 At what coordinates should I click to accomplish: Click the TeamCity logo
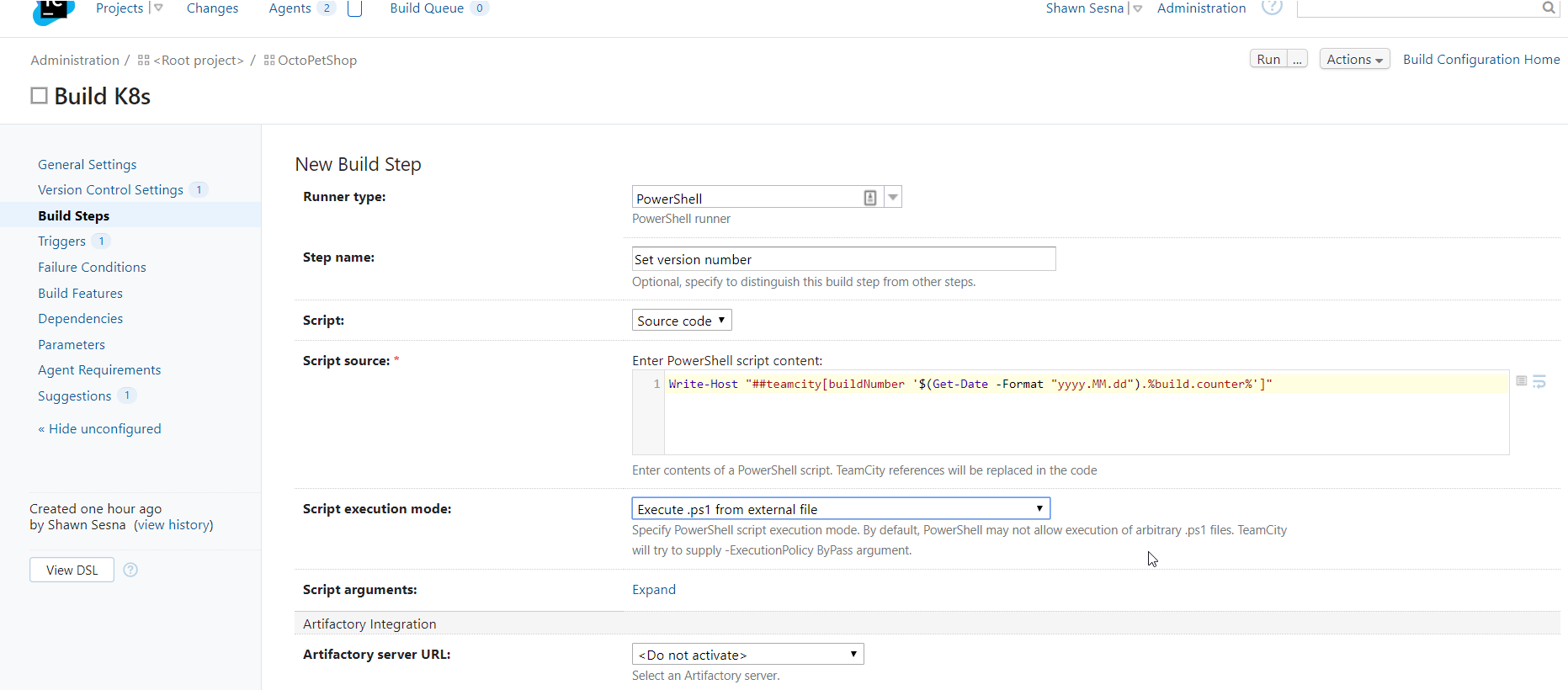[52, 10]
